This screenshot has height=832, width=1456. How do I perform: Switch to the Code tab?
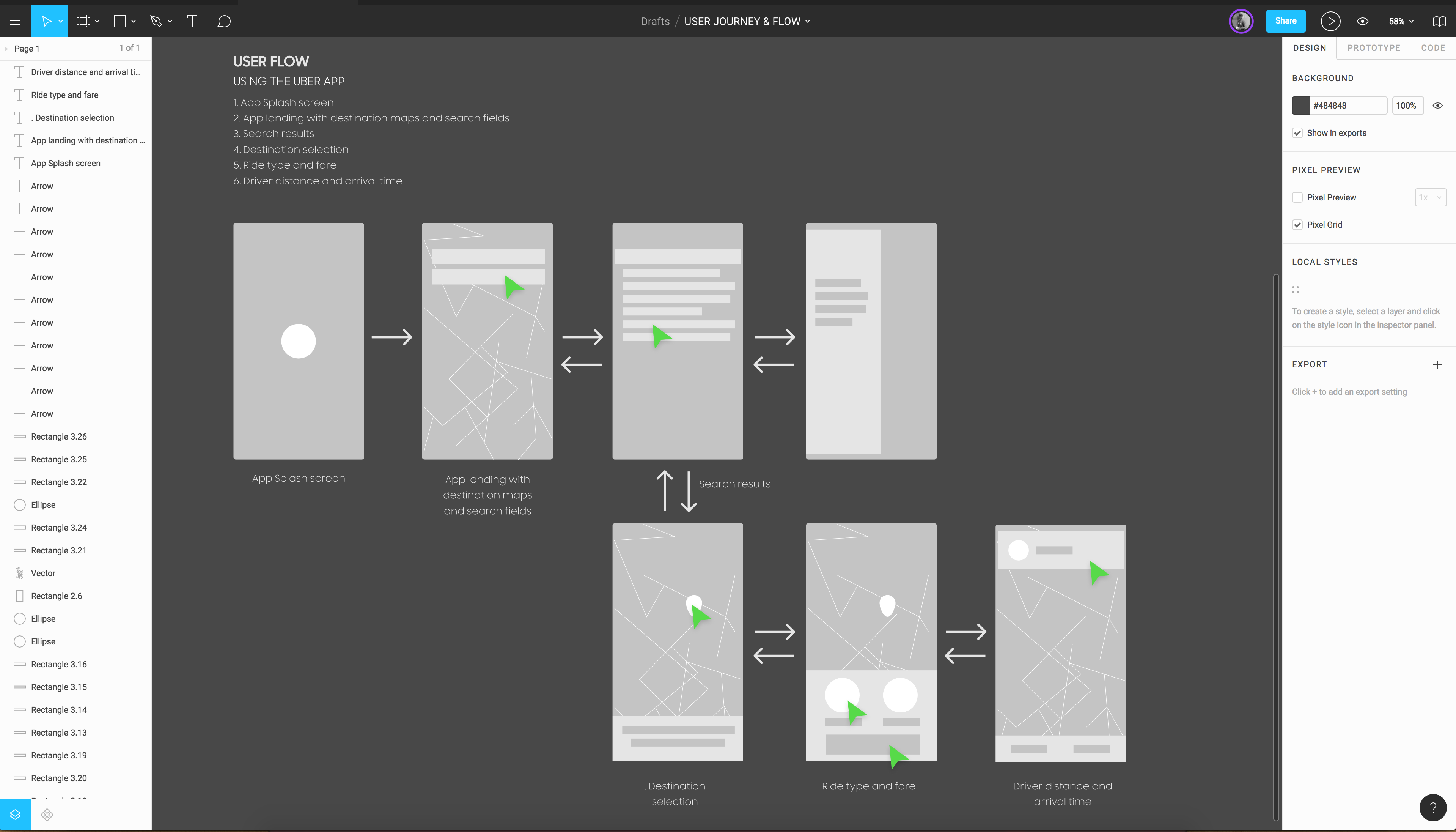click(1433, 48)
